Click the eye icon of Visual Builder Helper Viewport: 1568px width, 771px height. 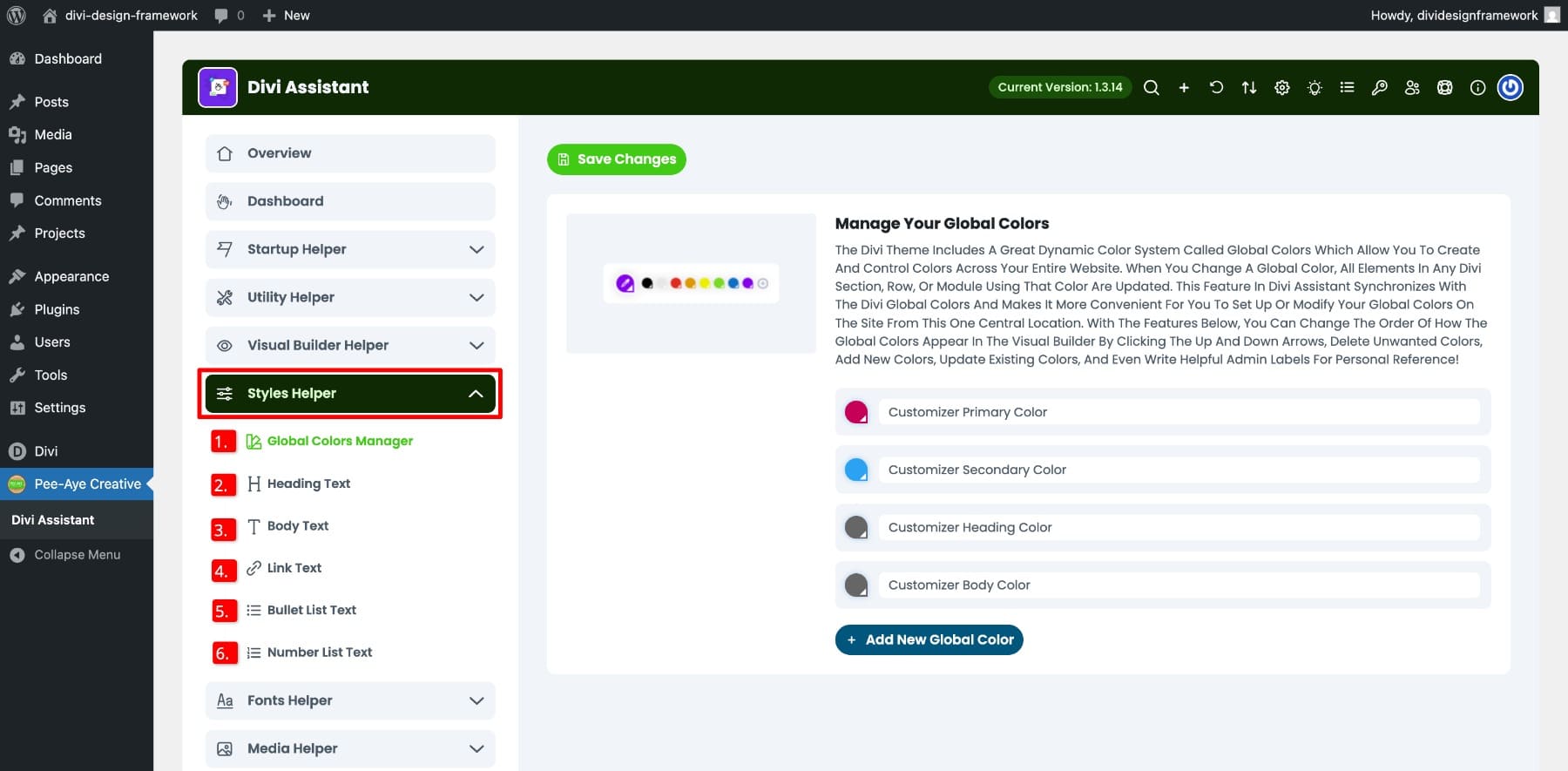225,346
